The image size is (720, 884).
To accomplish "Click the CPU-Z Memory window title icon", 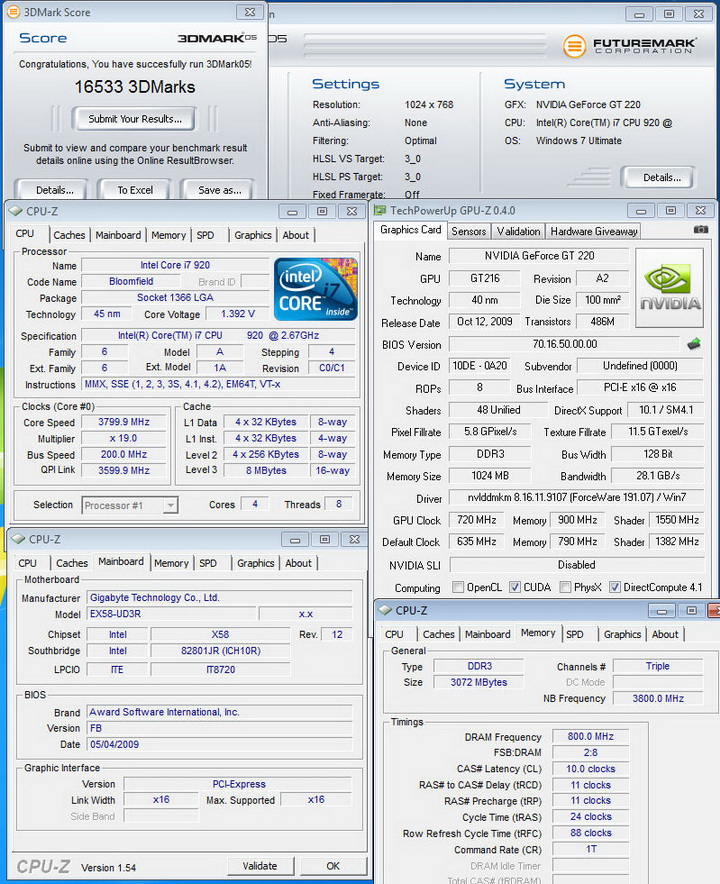I will point(385,610).
